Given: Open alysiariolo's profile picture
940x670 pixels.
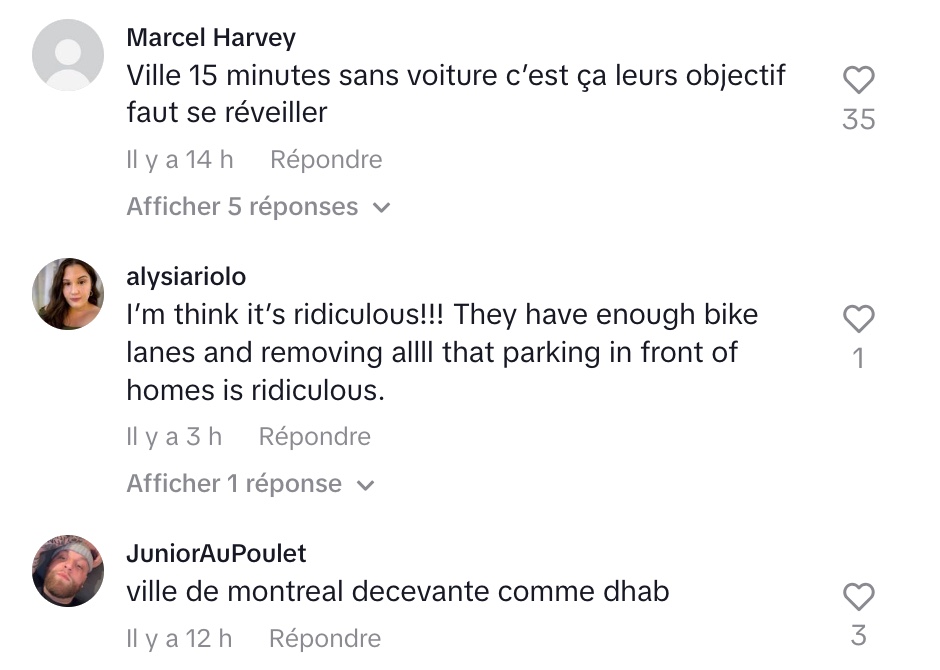Looking at the screenshot, I should [x=68, y=294].
